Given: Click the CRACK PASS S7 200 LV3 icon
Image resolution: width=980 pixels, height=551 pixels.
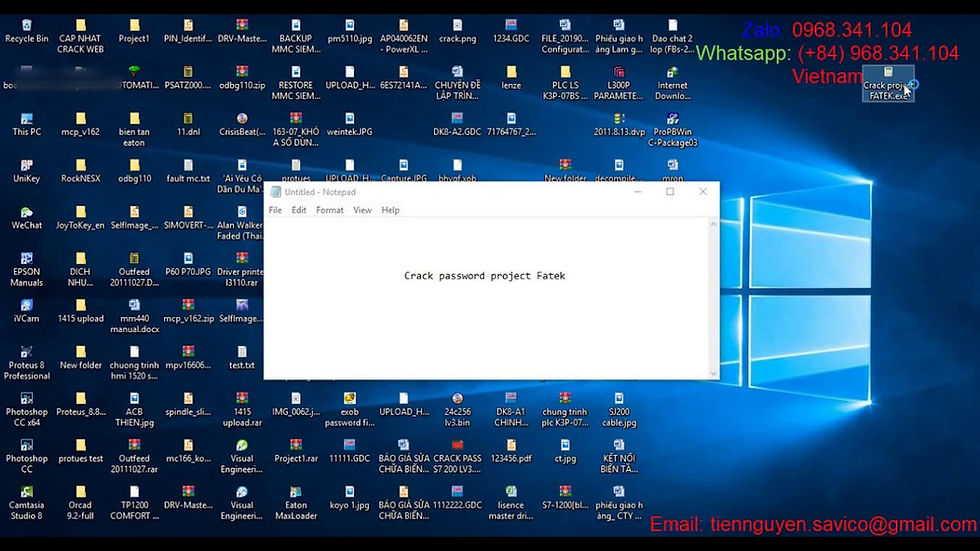Looking at the screenshot, I should [x=458, y=456].
